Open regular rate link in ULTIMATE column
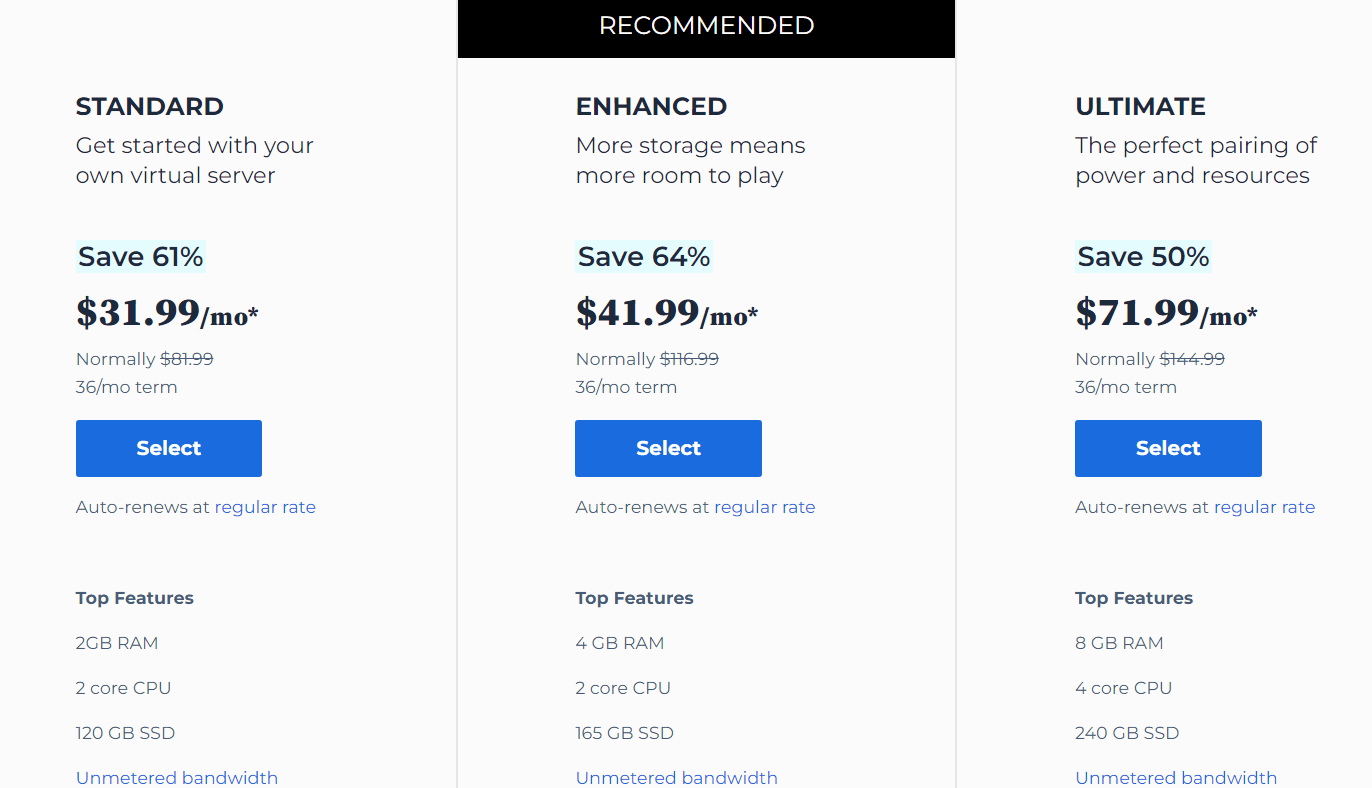This screenshot has width=1372, height=788. click(1264, 507)
